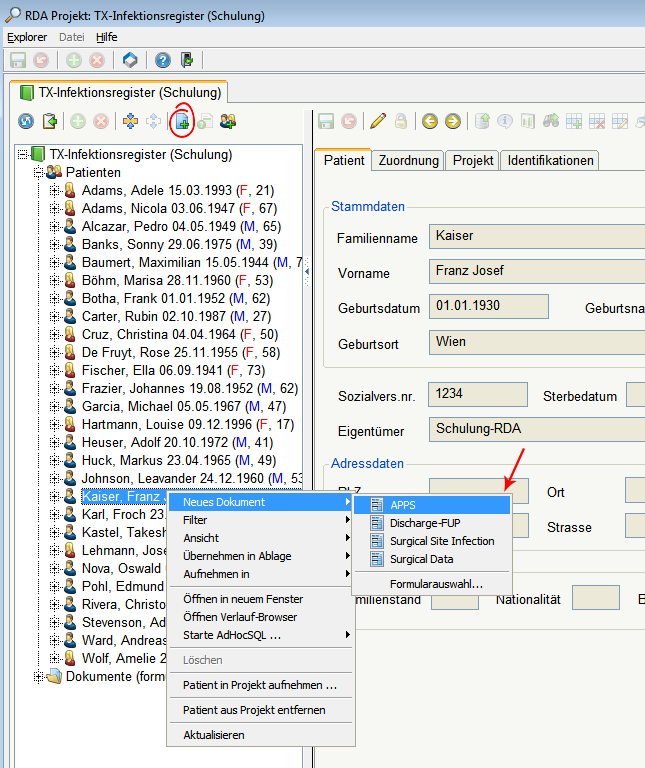Click the exit door icon in main toolbar
645x768 pixels.
point(186,60)
